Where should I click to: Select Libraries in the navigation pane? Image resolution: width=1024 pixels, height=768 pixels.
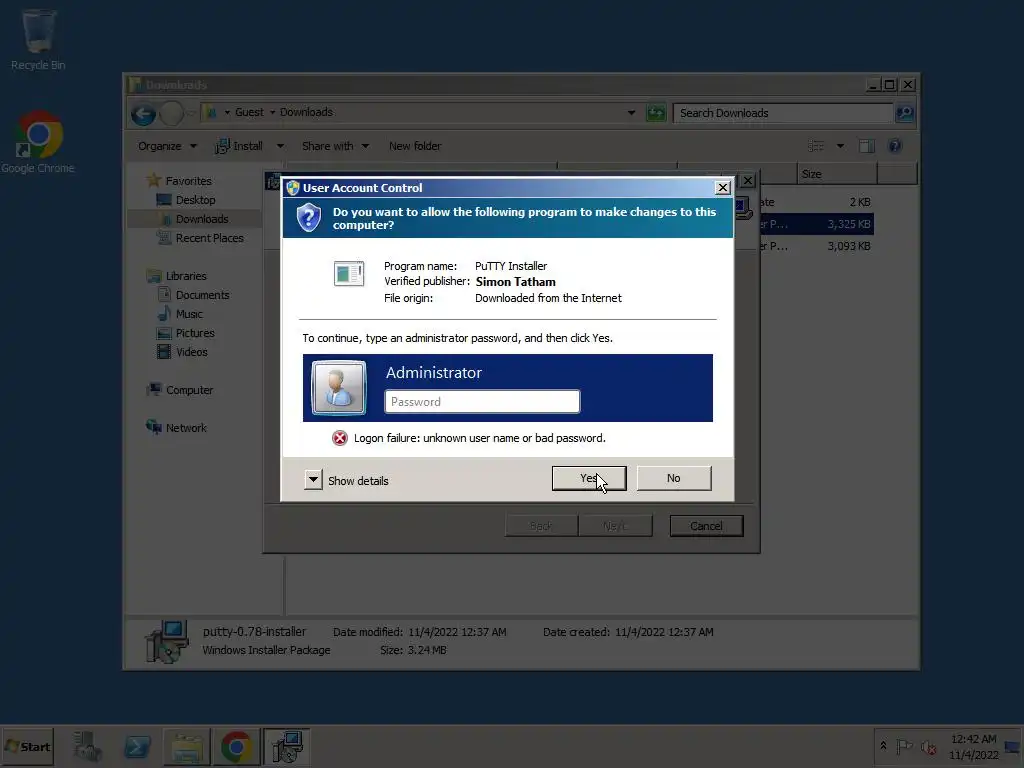[x=185, y=276]
